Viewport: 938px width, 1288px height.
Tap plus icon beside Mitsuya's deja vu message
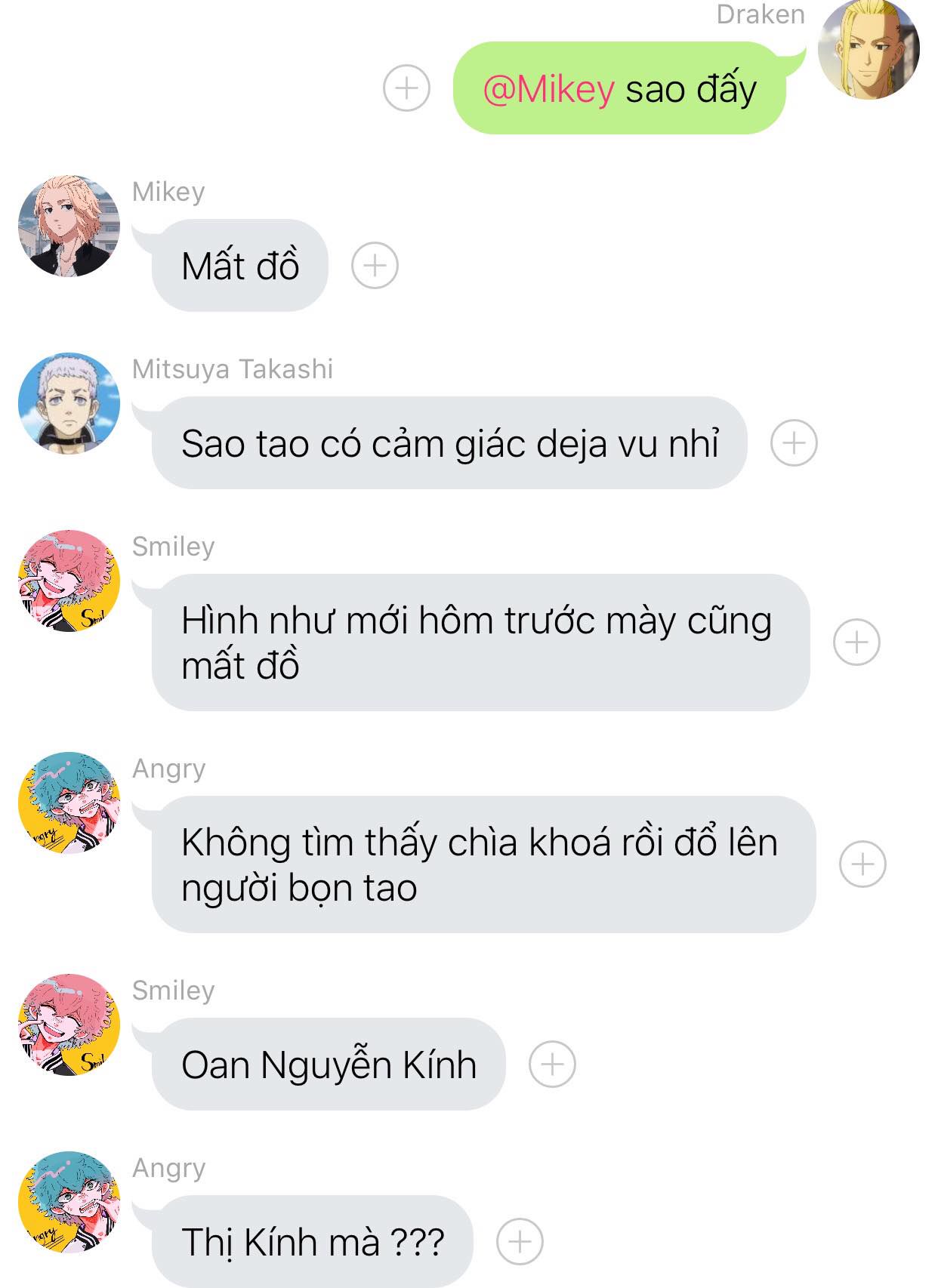[x=794, y=443]
